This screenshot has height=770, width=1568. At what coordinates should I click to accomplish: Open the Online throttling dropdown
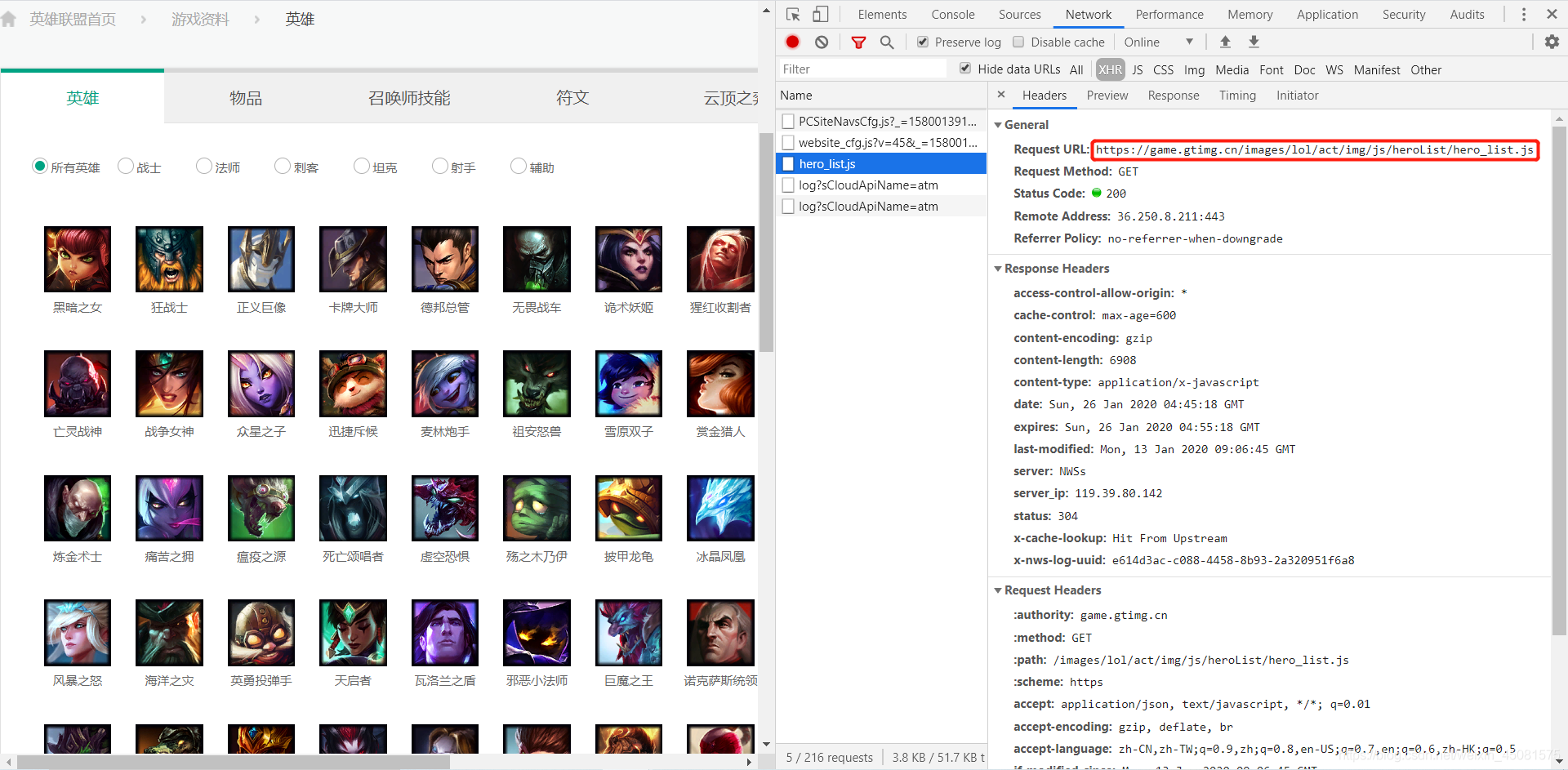point(1159,42)
